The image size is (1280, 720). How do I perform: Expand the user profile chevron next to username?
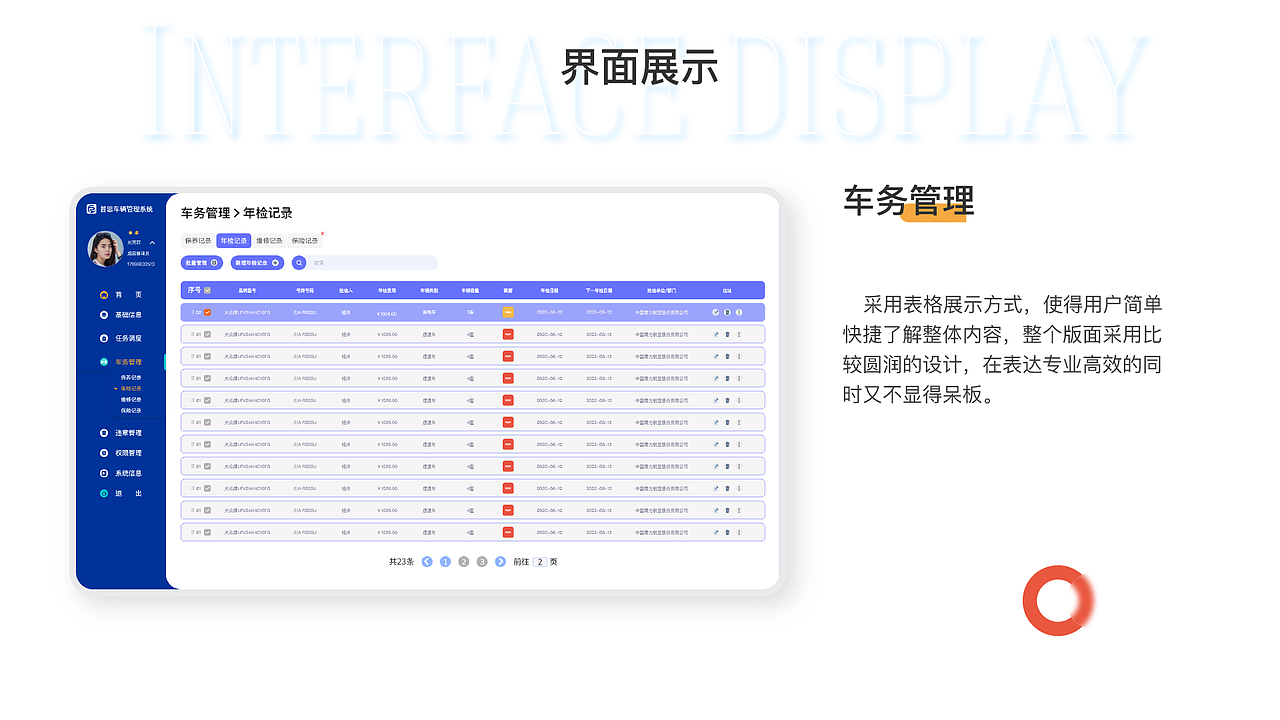tap(152, 244)
